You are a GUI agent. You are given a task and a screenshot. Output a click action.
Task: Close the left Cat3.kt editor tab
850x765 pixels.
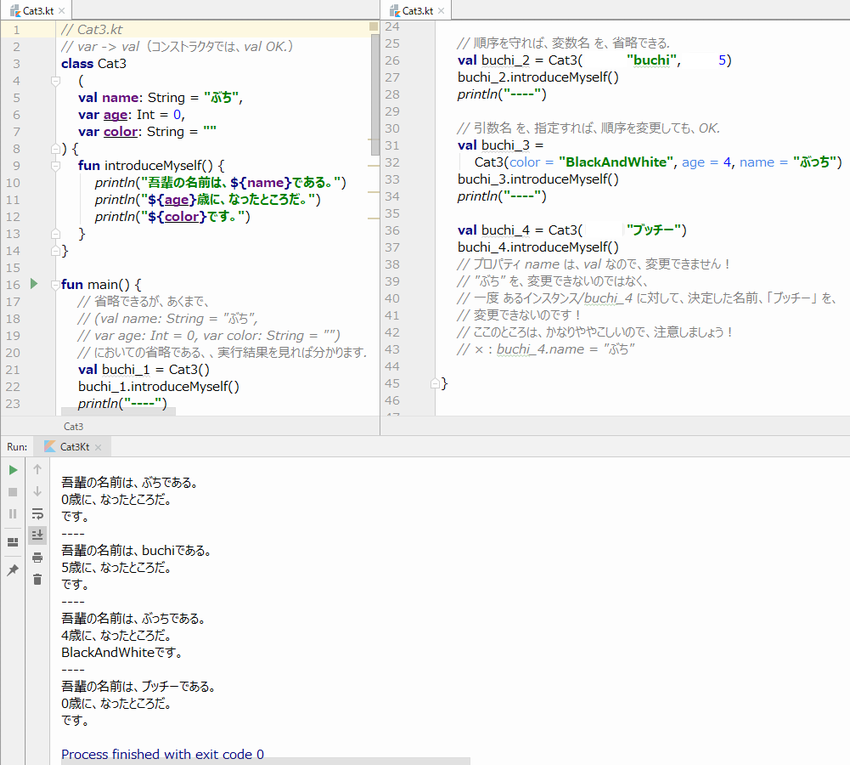point(62,11)
